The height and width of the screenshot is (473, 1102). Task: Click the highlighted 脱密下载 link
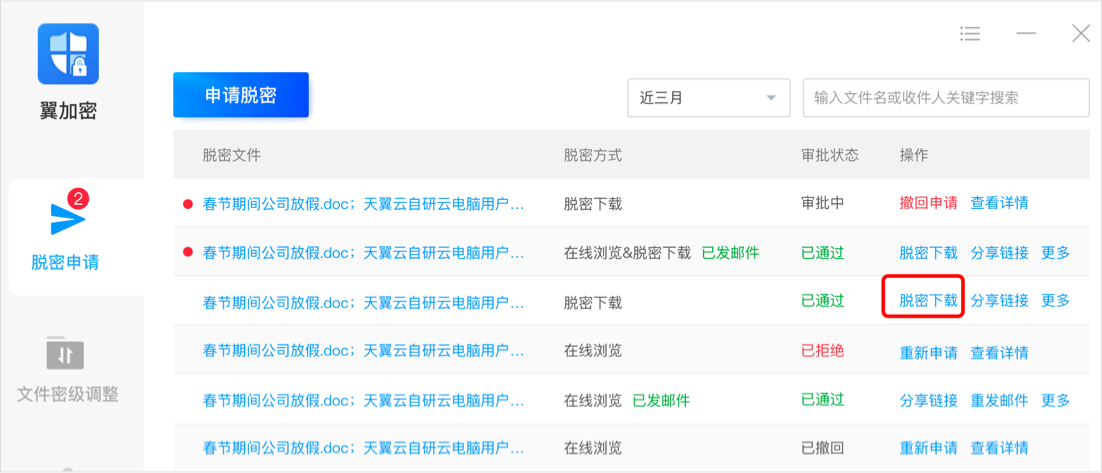[x=928, y=300]
